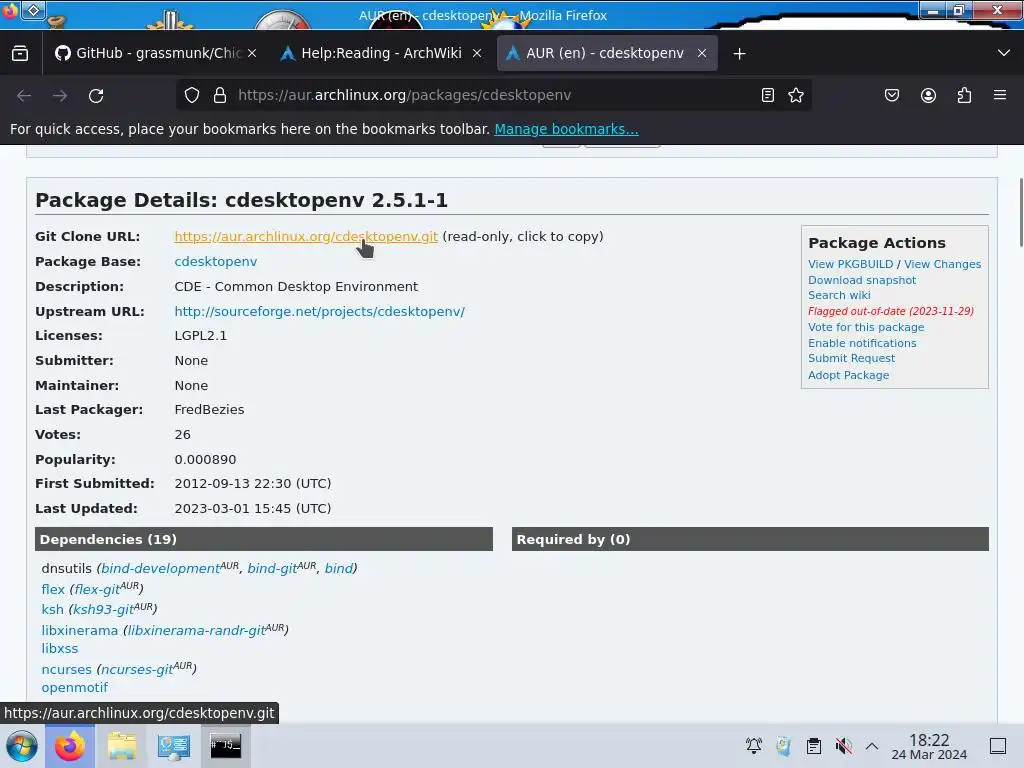Open cdesktopenv package base link
Image resolution: width=1024 pixels, height=768 pixels.
point(216,261)
